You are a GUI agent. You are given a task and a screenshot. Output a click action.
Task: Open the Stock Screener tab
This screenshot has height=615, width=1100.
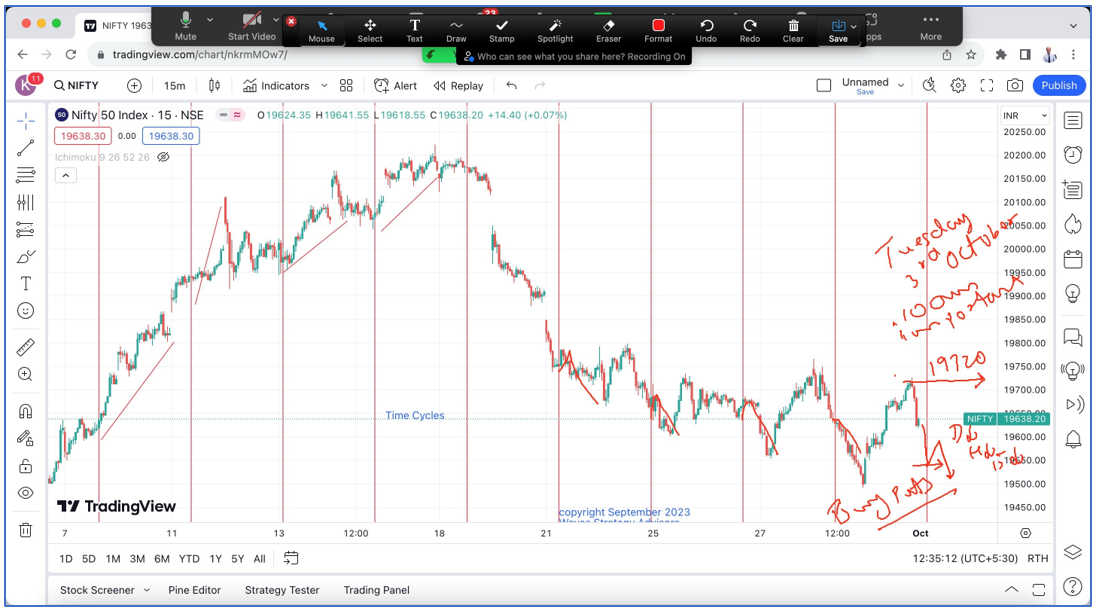pos(97,590)
